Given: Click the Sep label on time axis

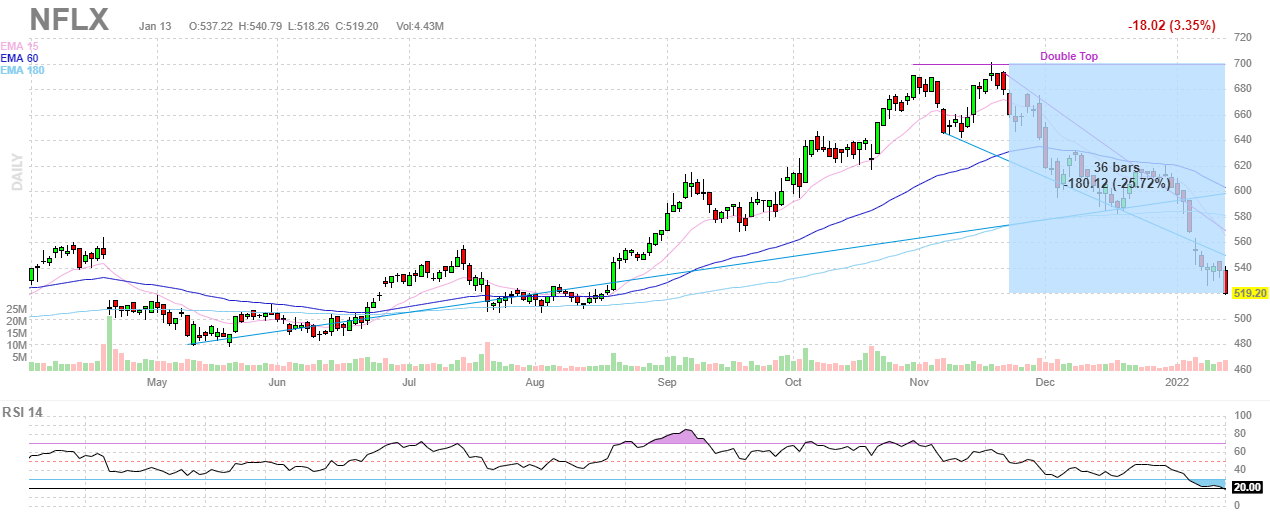Looking at the screenshot, I should pos(667,383).
